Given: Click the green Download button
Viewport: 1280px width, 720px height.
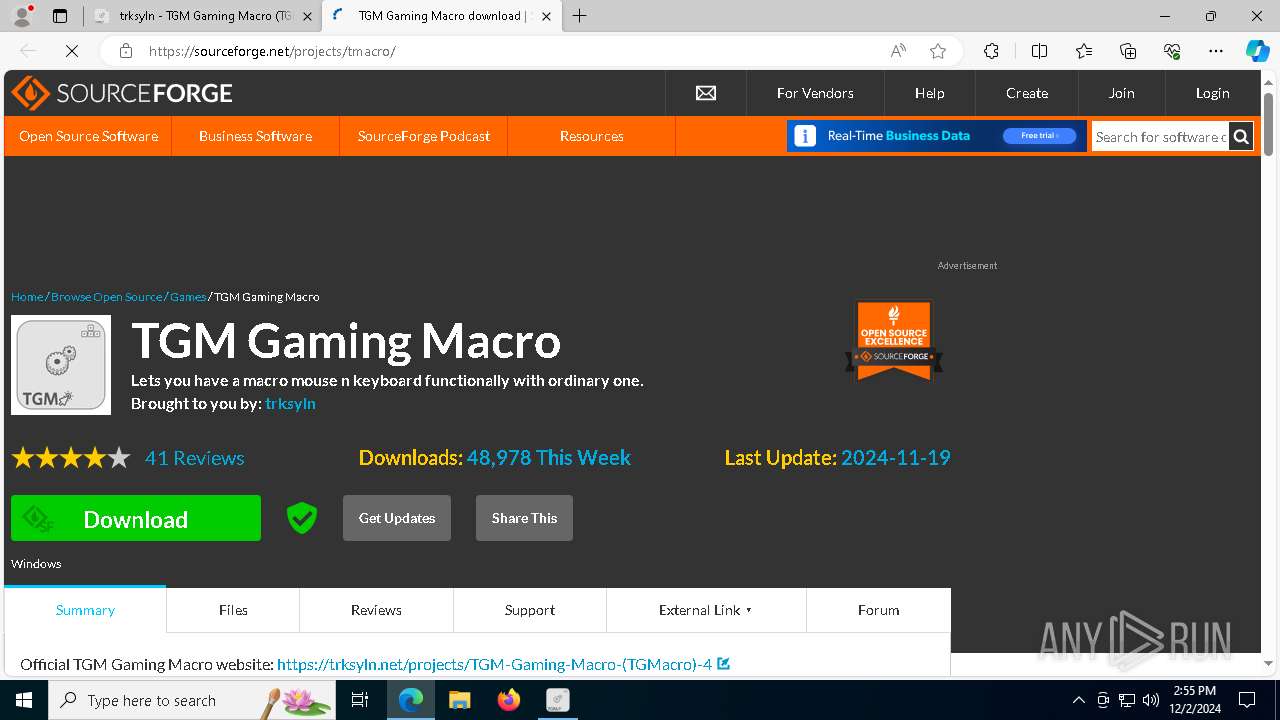Looking at the screenshot, I should pos(136,518).
